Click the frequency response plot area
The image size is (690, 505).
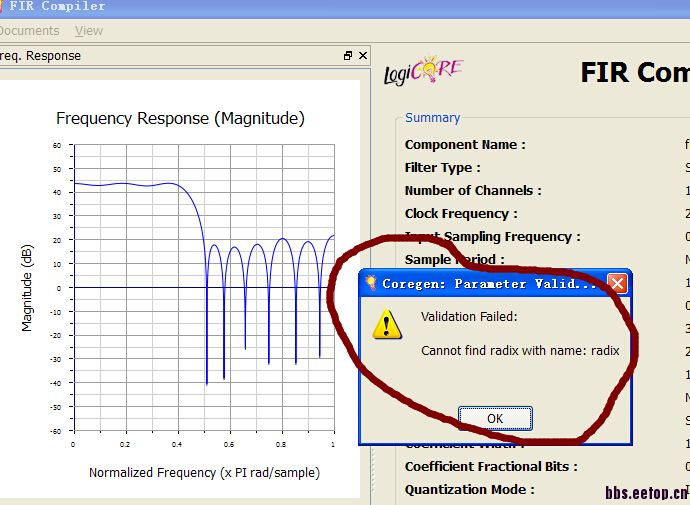[204, 287]
